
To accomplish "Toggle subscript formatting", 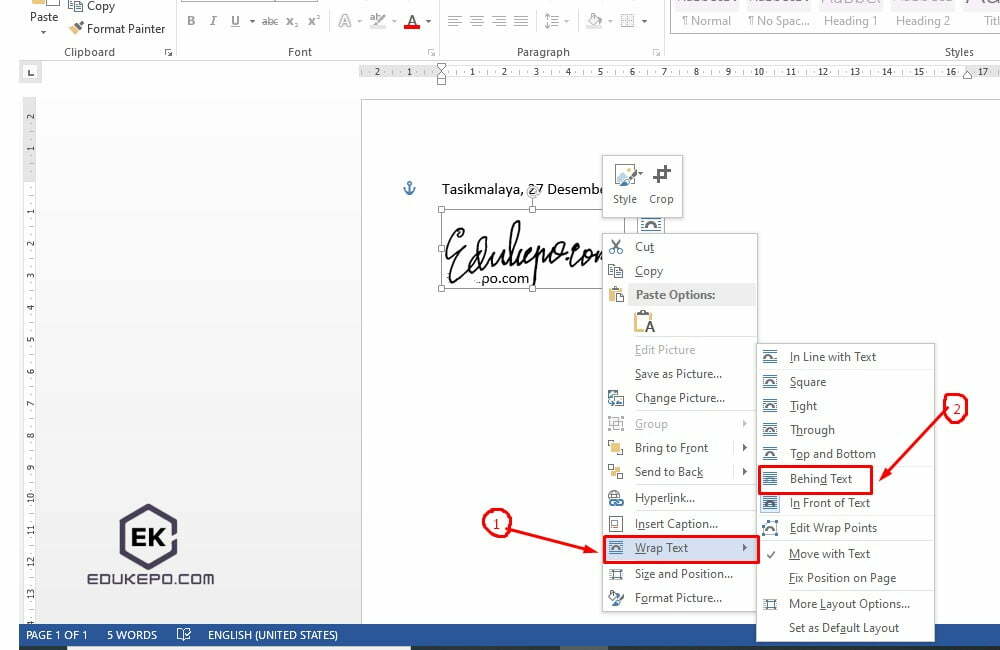I will click(x=290, y=20).
